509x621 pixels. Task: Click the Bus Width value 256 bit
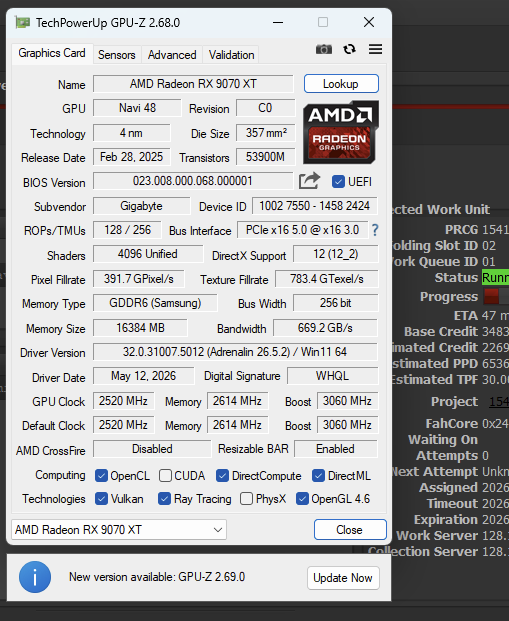point(336,303)
